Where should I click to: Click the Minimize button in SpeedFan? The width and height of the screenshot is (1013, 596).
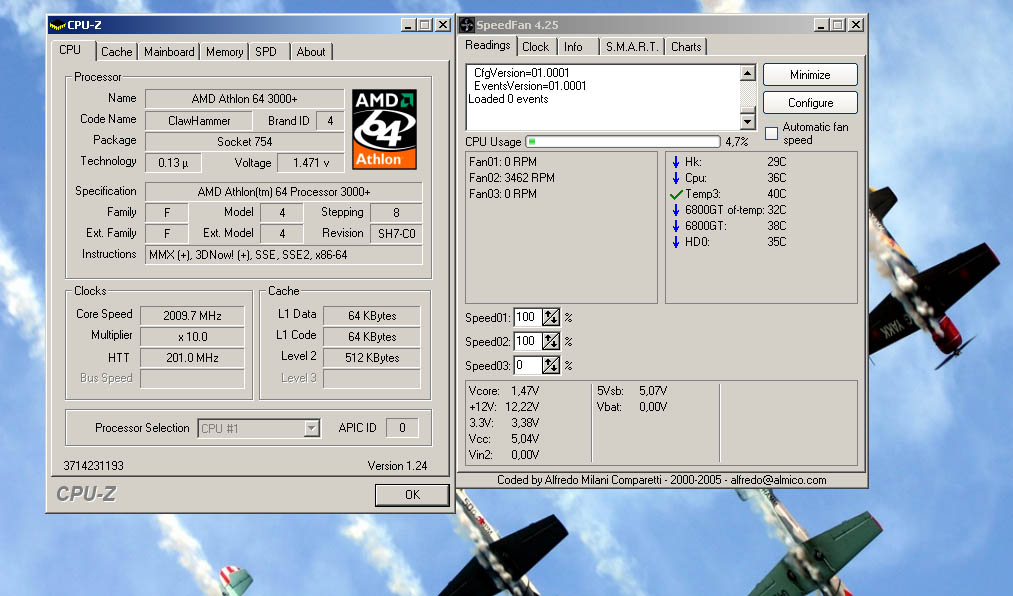pyautogui.click(x=810, y=75)
